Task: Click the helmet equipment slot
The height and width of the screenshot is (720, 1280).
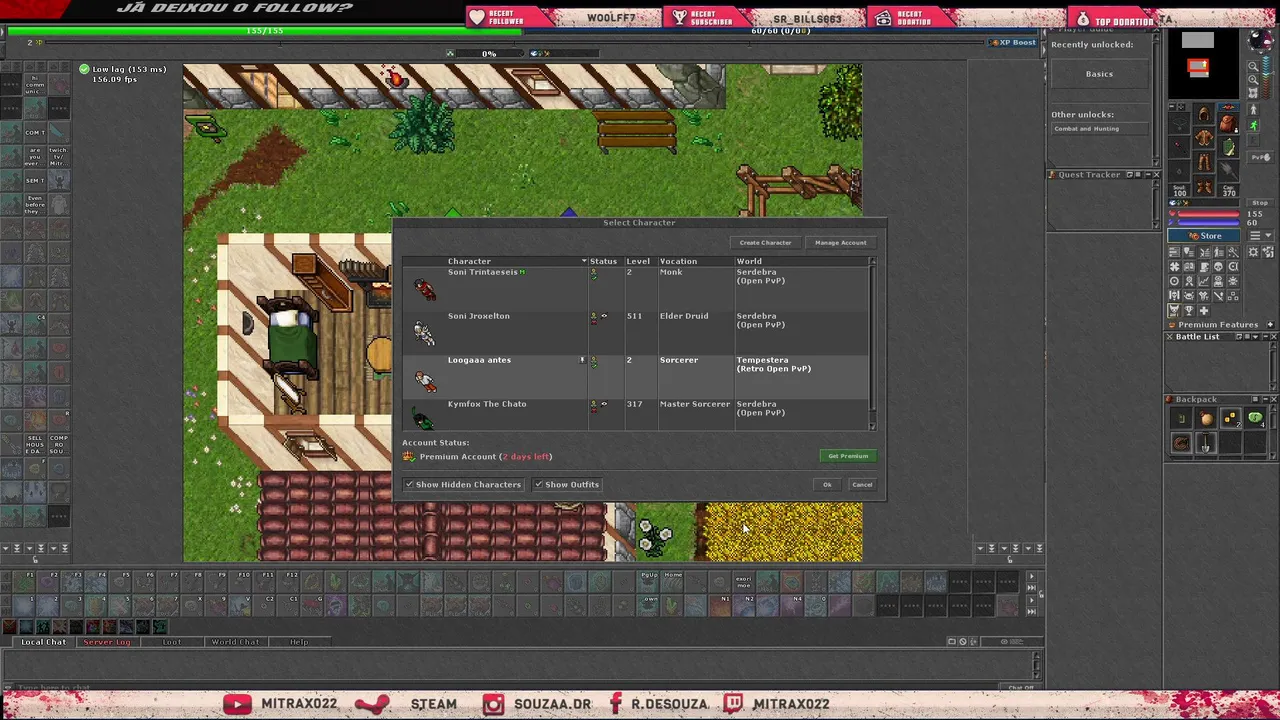Action: (1204, 115)
